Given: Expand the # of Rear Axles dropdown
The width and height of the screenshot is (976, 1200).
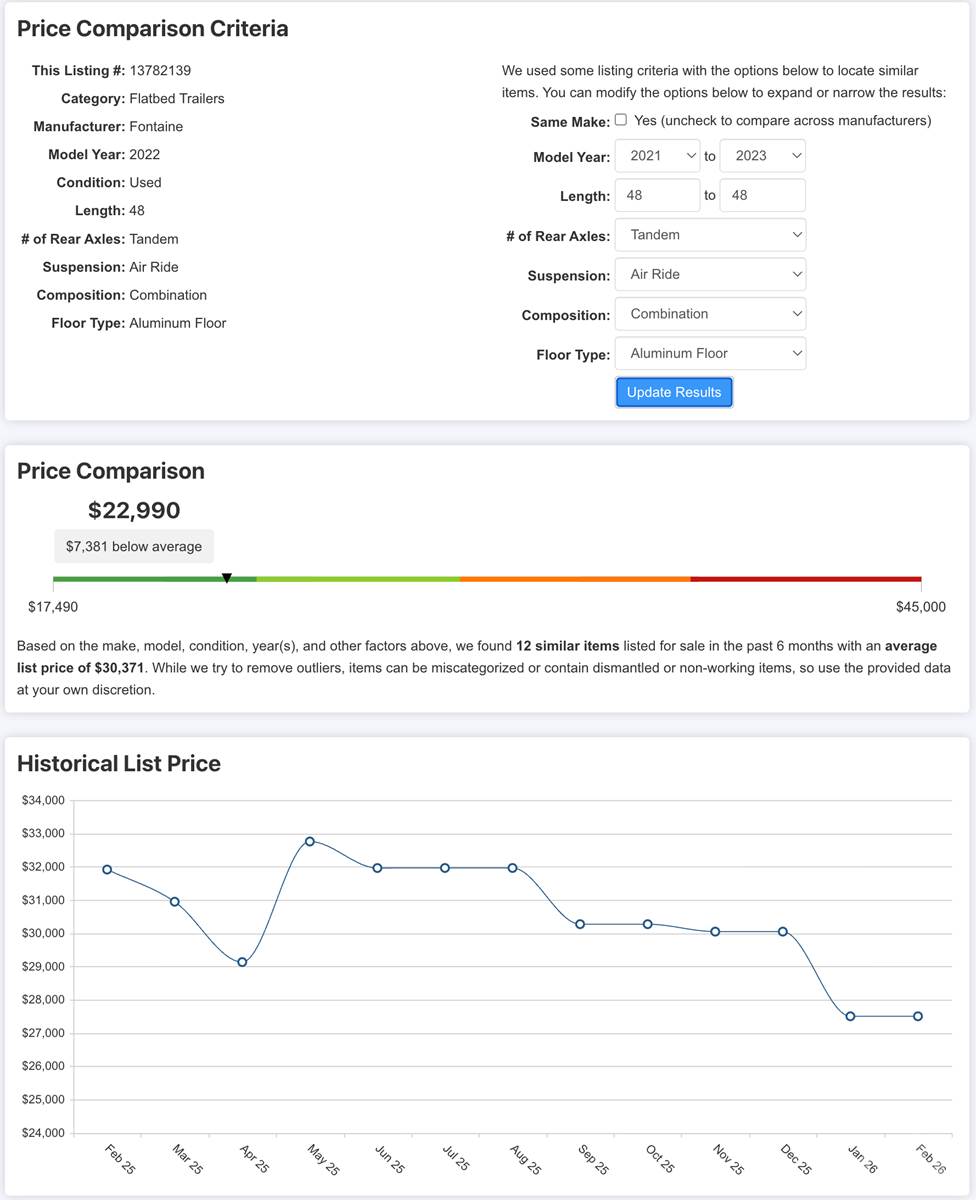Looking at the screenshot, I should coord(710,235).
